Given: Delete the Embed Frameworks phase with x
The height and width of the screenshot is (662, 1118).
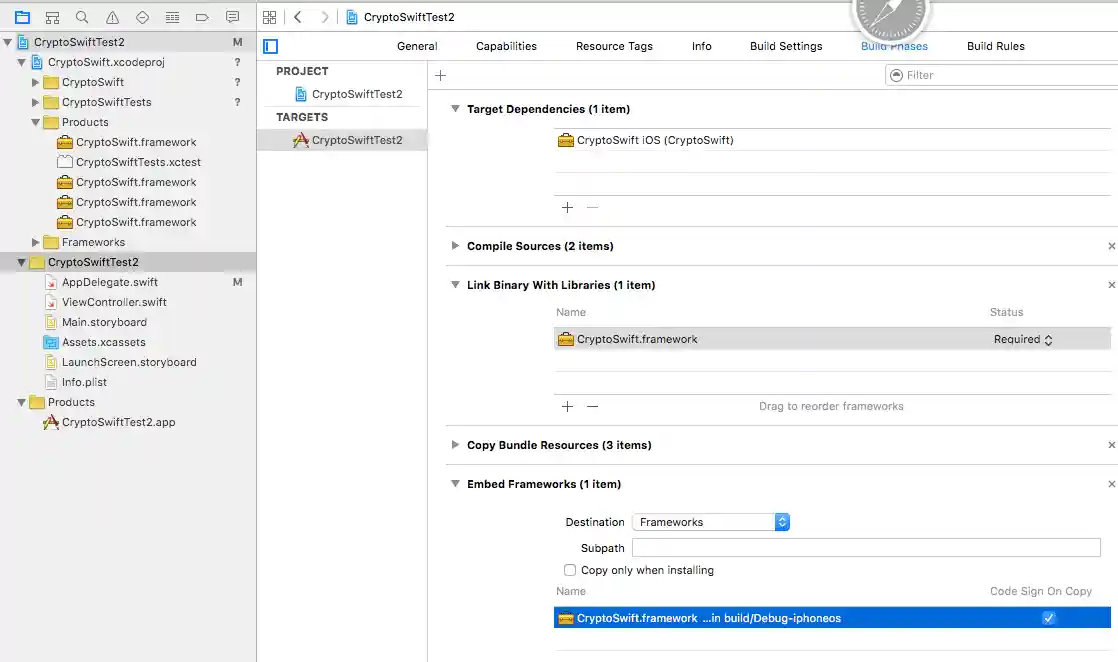Looking at the screenshot, I should point(1111,484).
